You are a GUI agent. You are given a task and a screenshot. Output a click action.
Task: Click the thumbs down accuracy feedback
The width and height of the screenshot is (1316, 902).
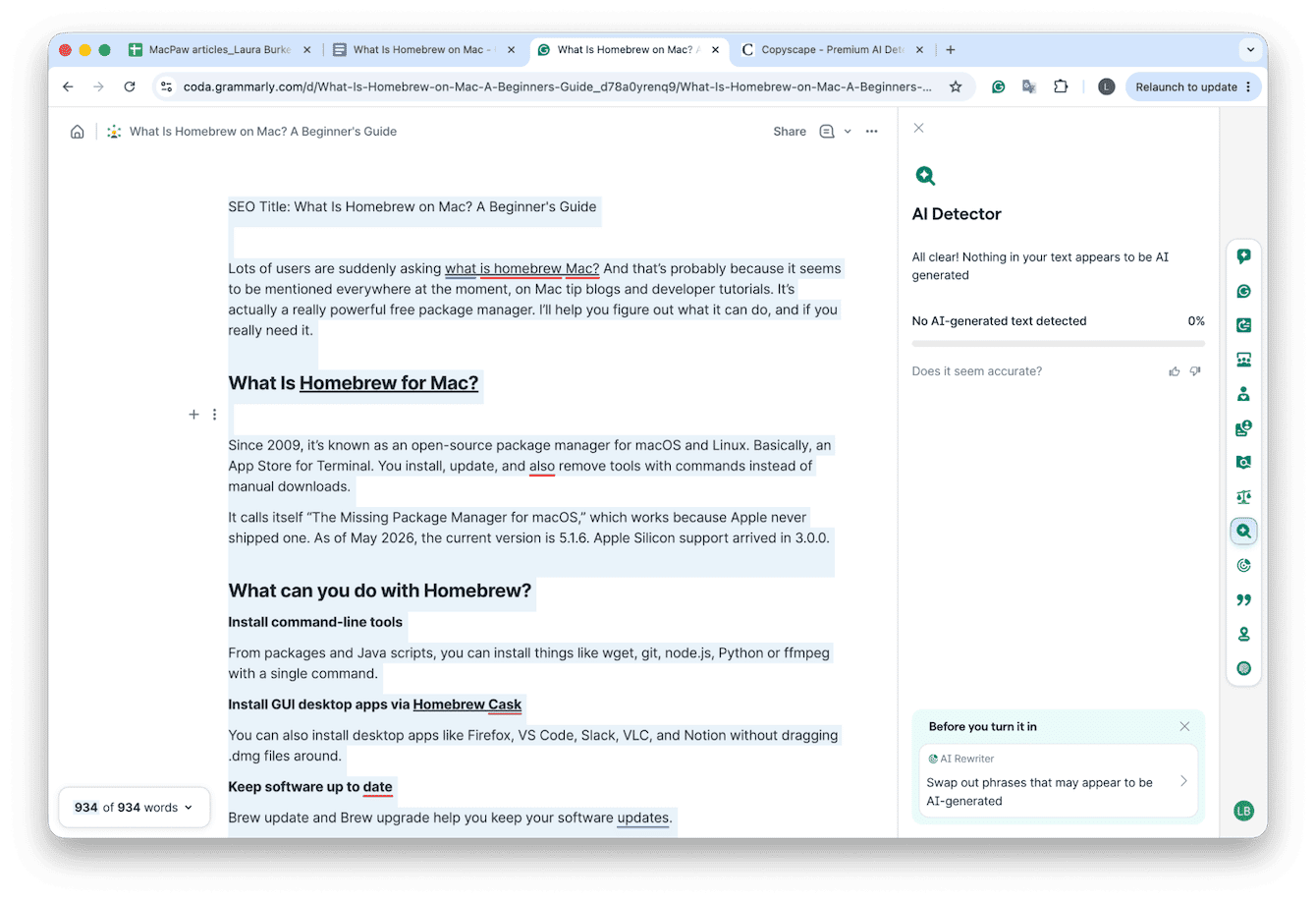(1195, 371)
